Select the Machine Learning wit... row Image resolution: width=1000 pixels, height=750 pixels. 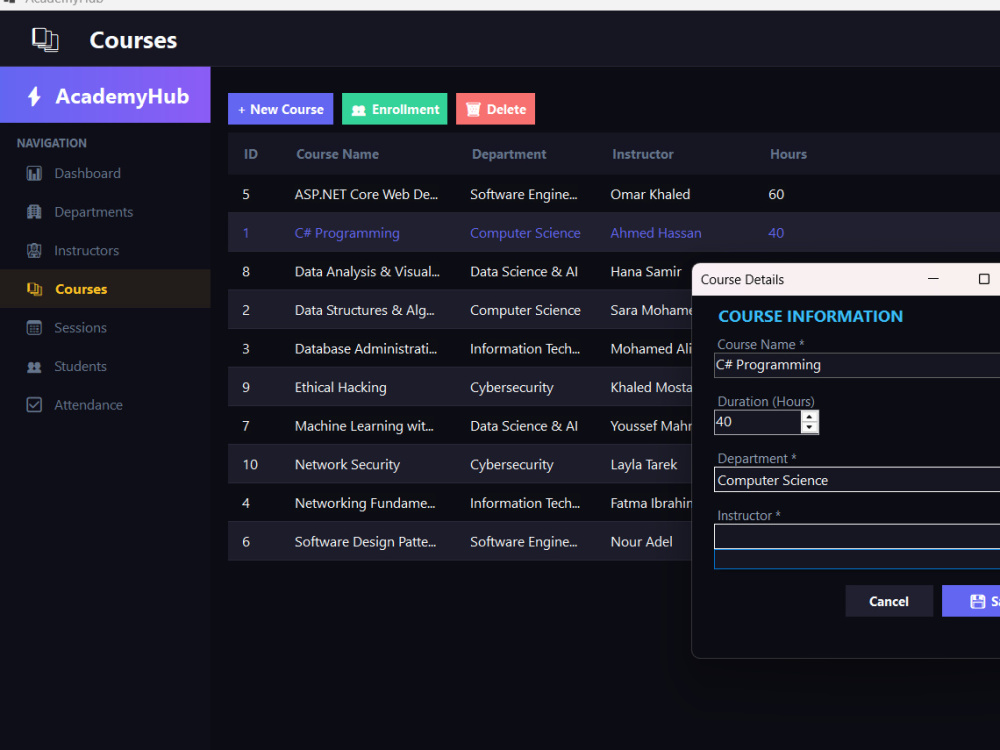(460, 425)
